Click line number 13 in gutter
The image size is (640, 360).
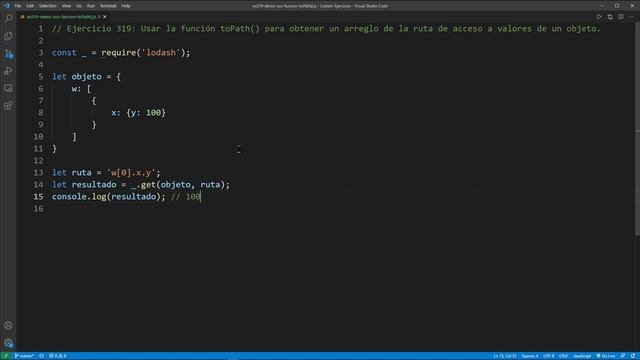coord(38,173)
